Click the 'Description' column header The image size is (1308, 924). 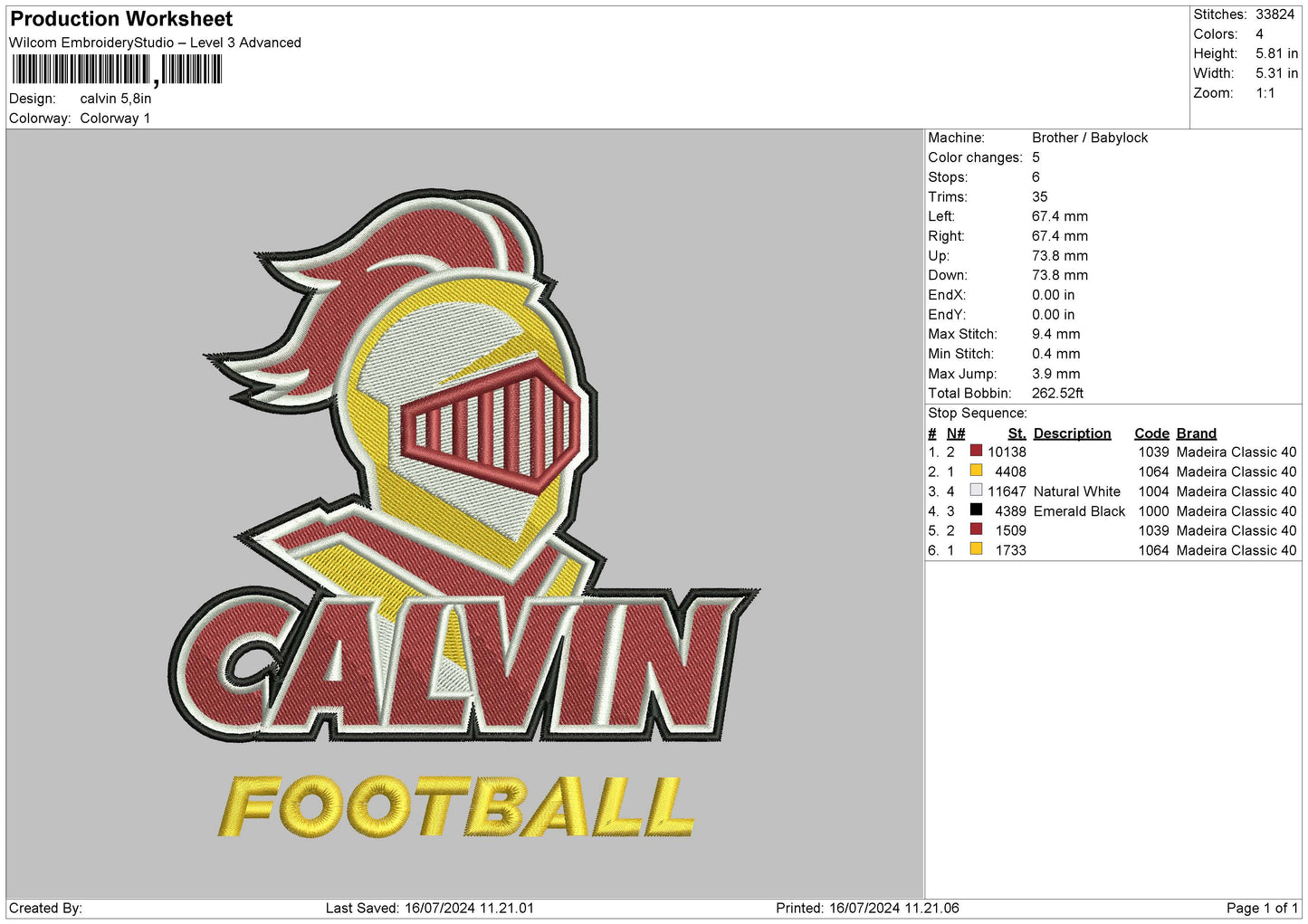[x=1073, y=433]
